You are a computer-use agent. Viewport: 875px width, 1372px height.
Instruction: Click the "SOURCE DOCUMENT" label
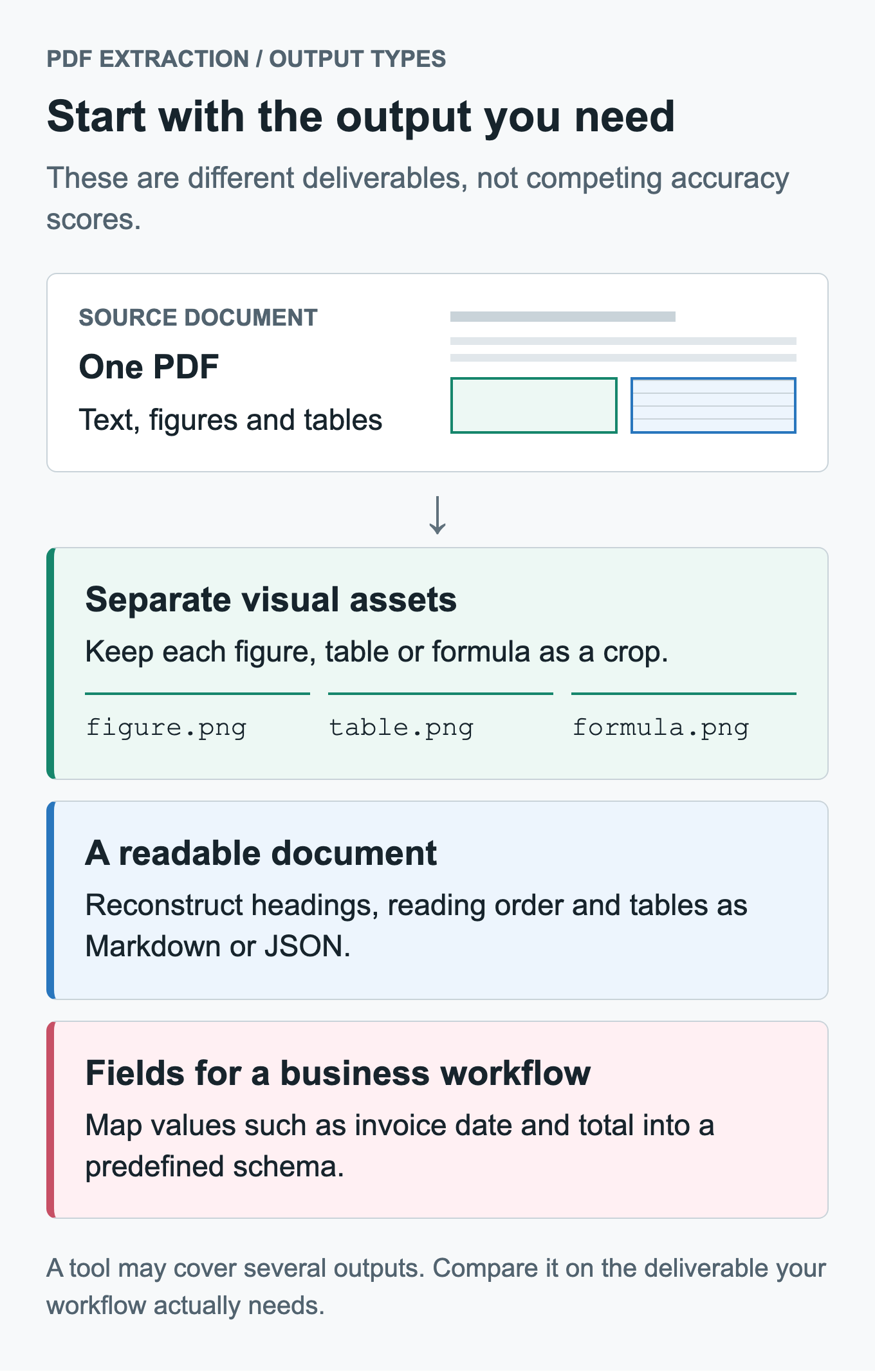198,317
